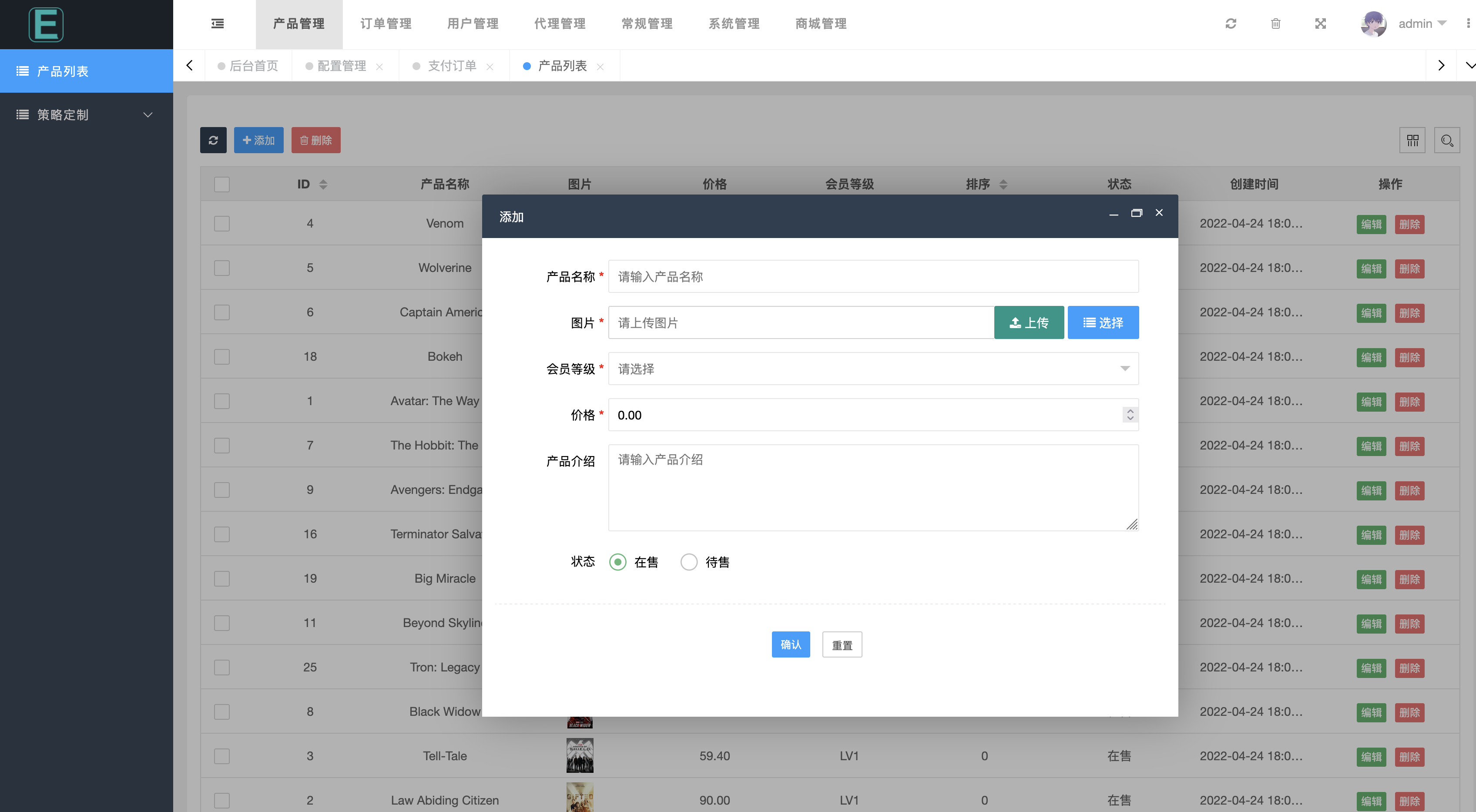Click the 上传 upload button in the dialog
1476x812 pixels.
click(1029, 322)
